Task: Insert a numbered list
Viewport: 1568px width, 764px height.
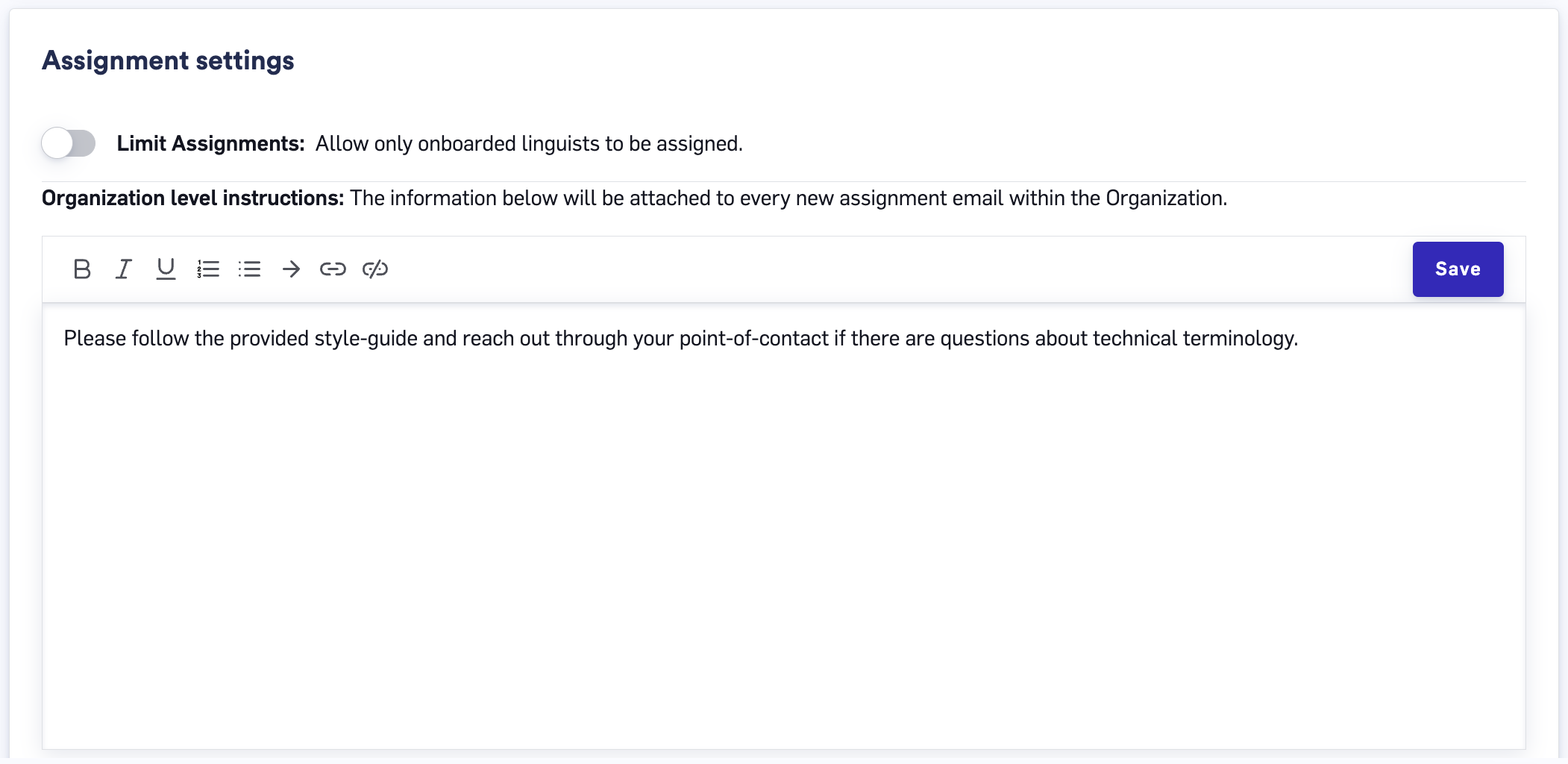Action: click(x=208, y=269)
